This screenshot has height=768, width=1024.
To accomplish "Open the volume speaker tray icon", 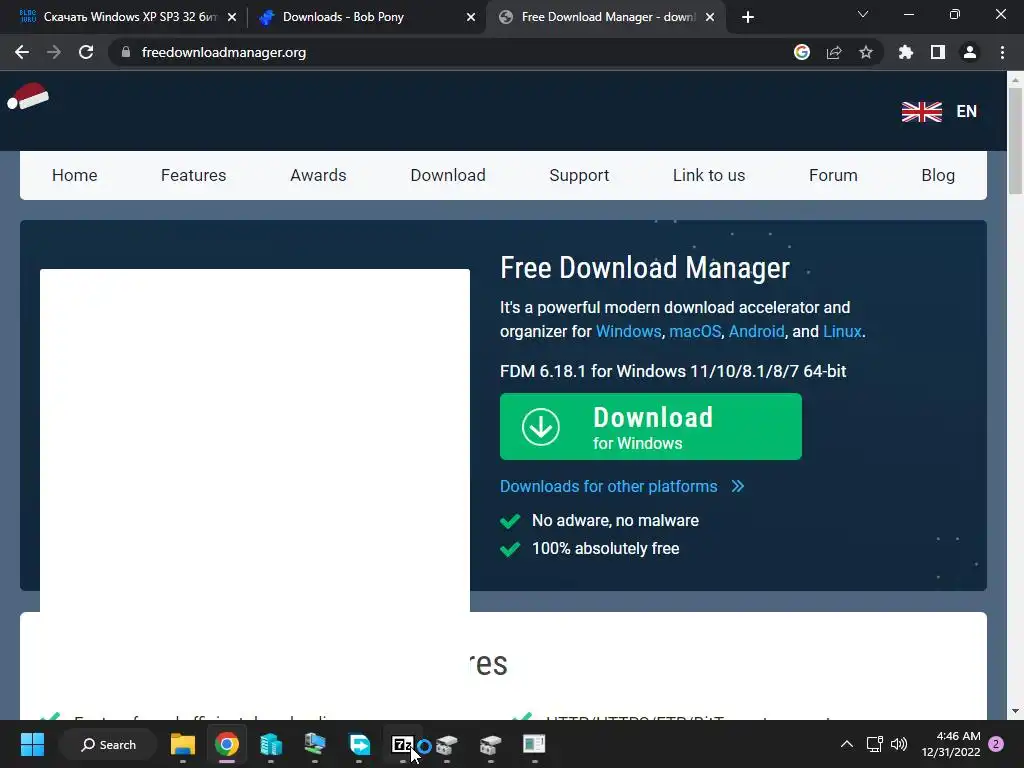I will 899,744.
